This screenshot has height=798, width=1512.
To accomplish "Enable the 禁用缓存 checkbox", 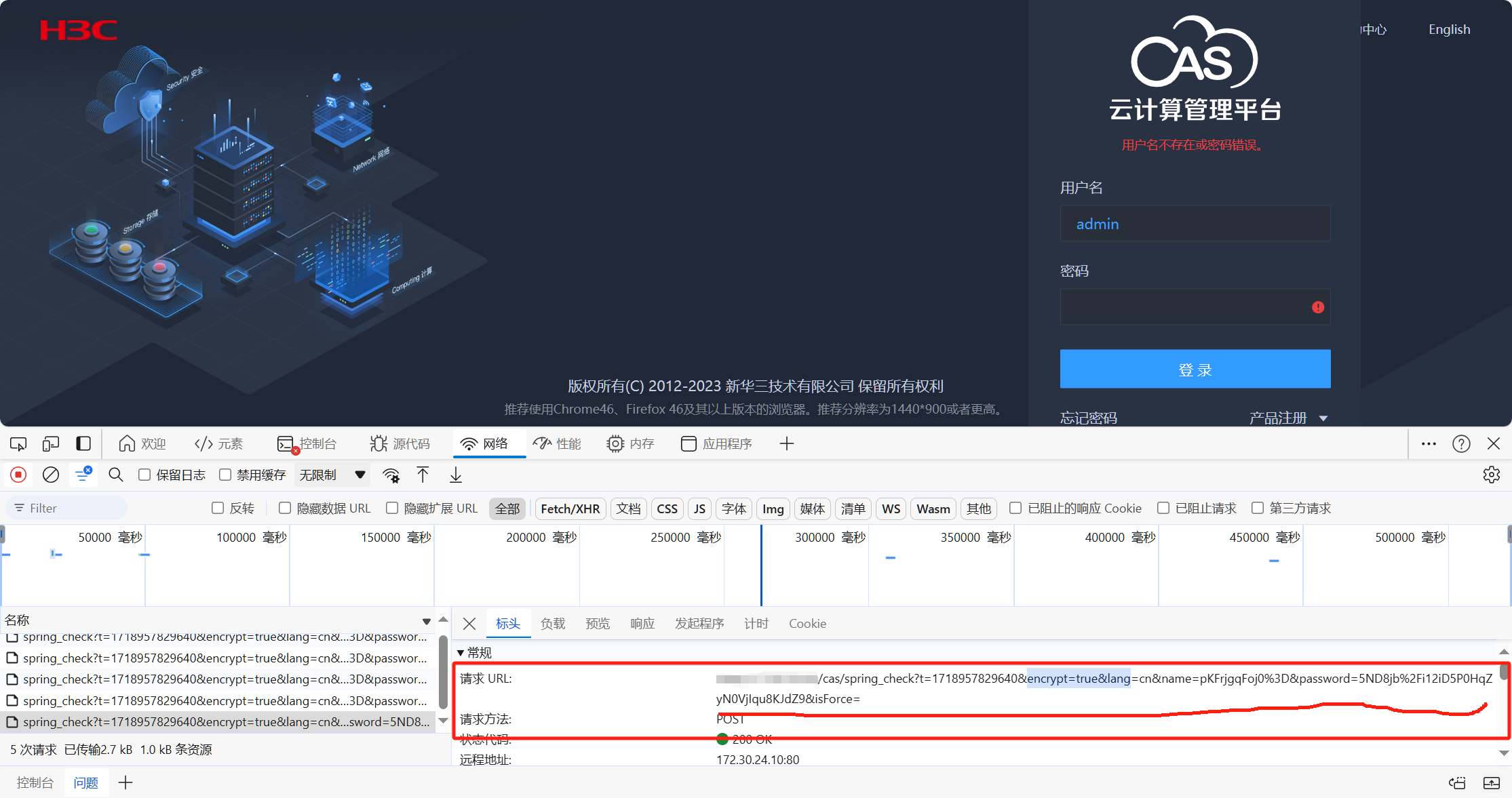I will [x=225, y=475].
